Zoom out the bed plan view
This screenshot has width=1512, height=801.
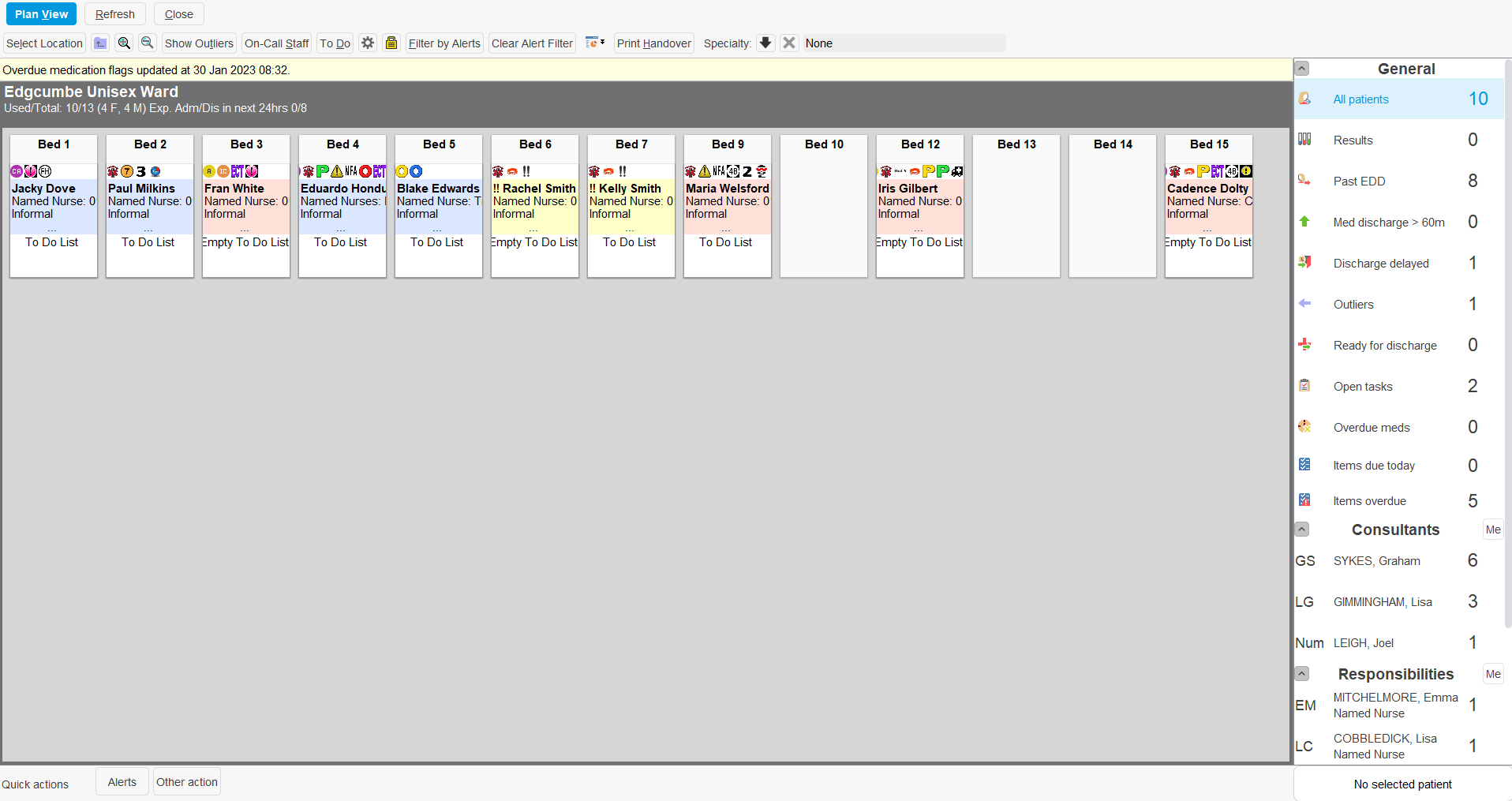pos(147,43)
